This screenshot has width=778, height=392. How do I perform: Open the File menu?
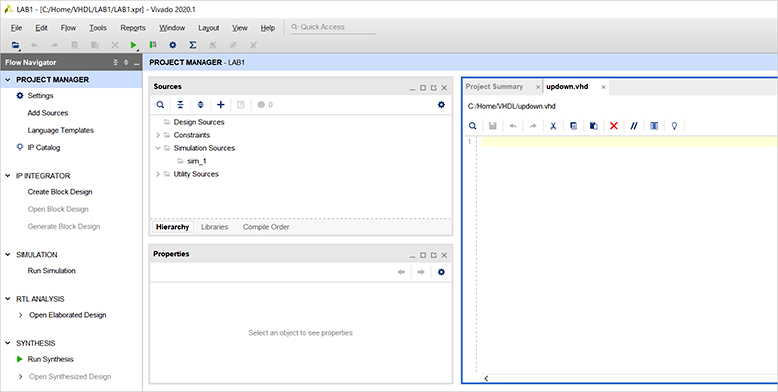click(16, 28)
